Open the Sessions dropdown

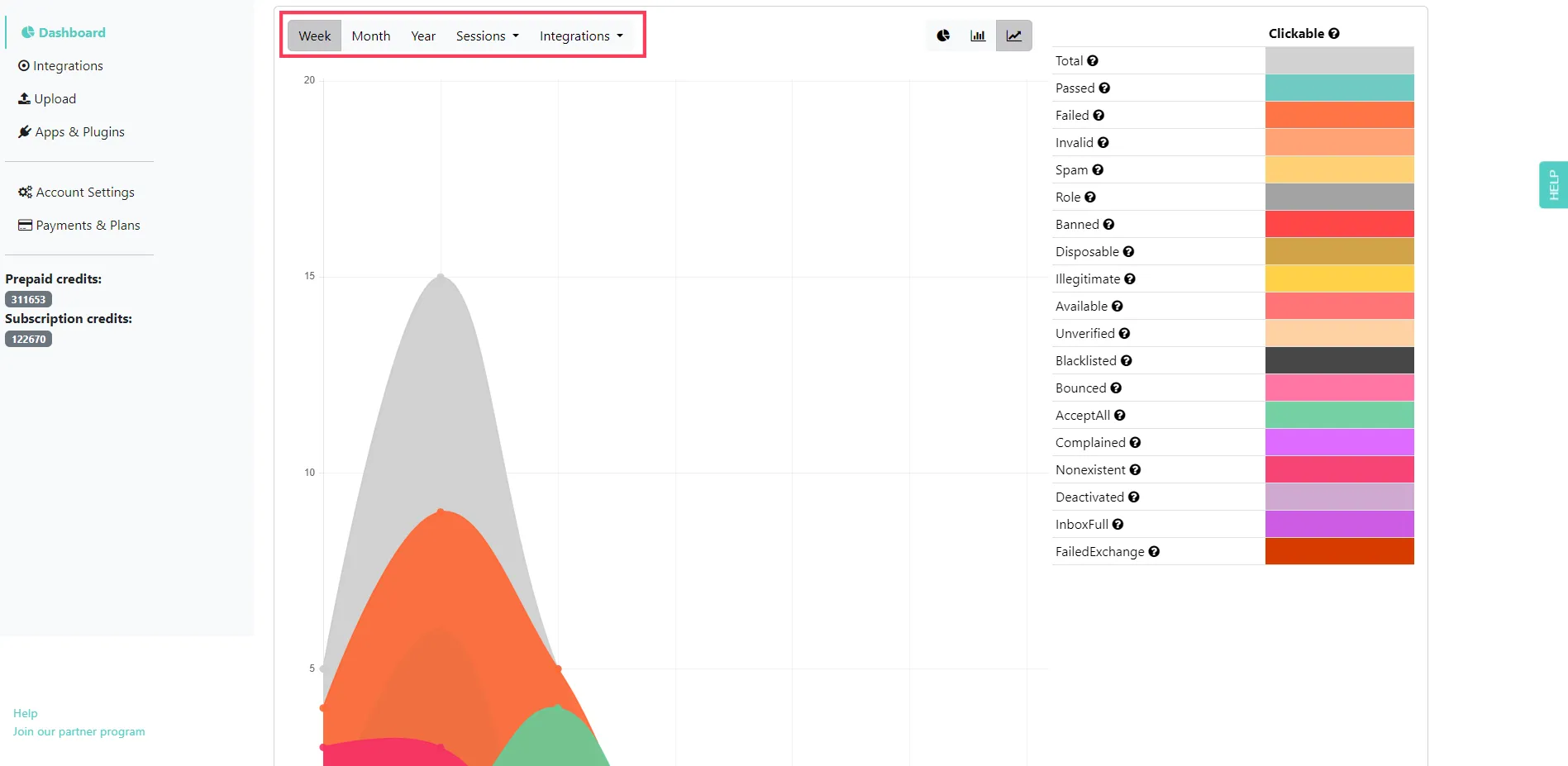pyautogui.click(x=487, y=36)
